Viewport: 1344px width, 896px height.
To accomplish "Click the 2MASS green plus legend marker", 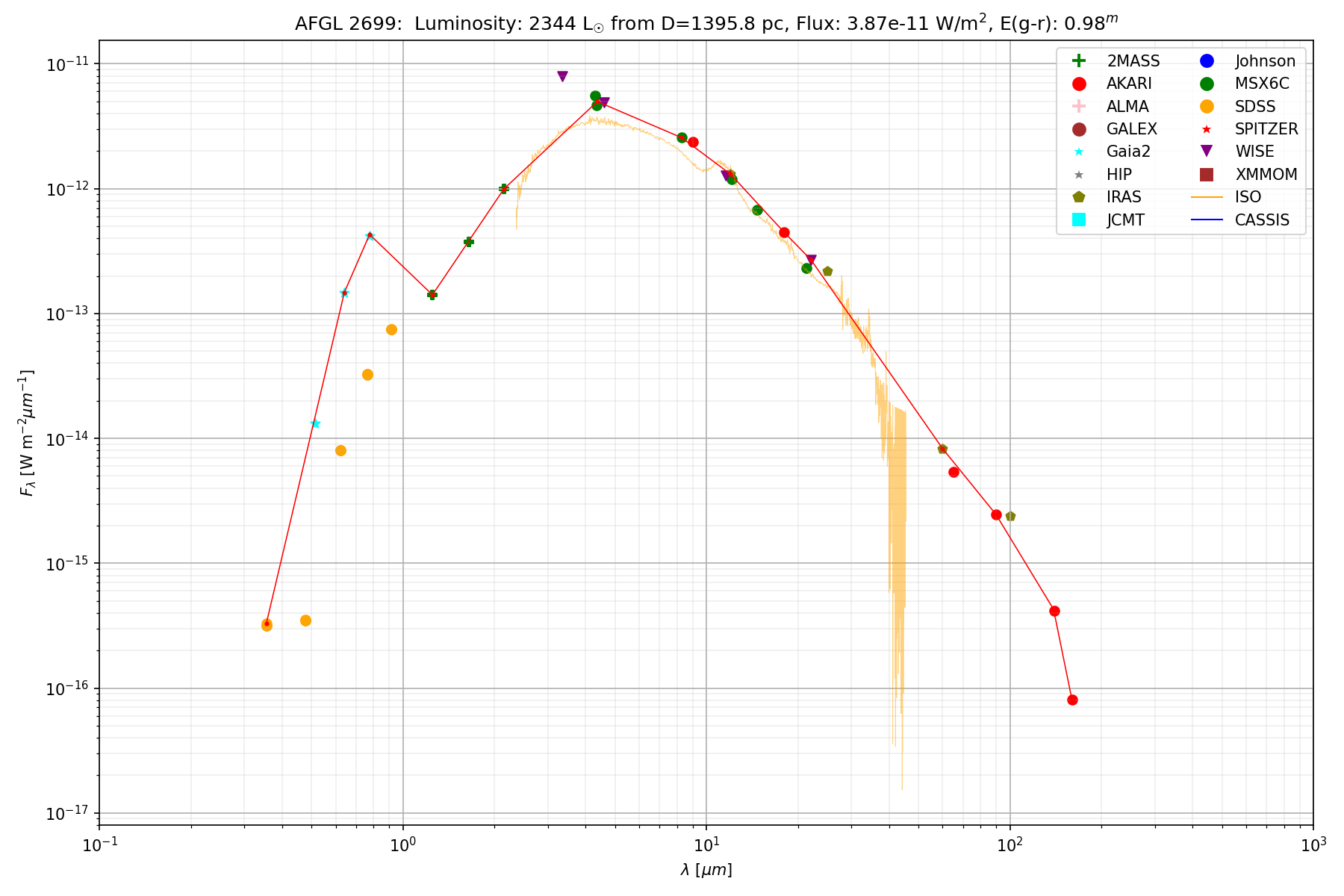I will coord(1078,61).
